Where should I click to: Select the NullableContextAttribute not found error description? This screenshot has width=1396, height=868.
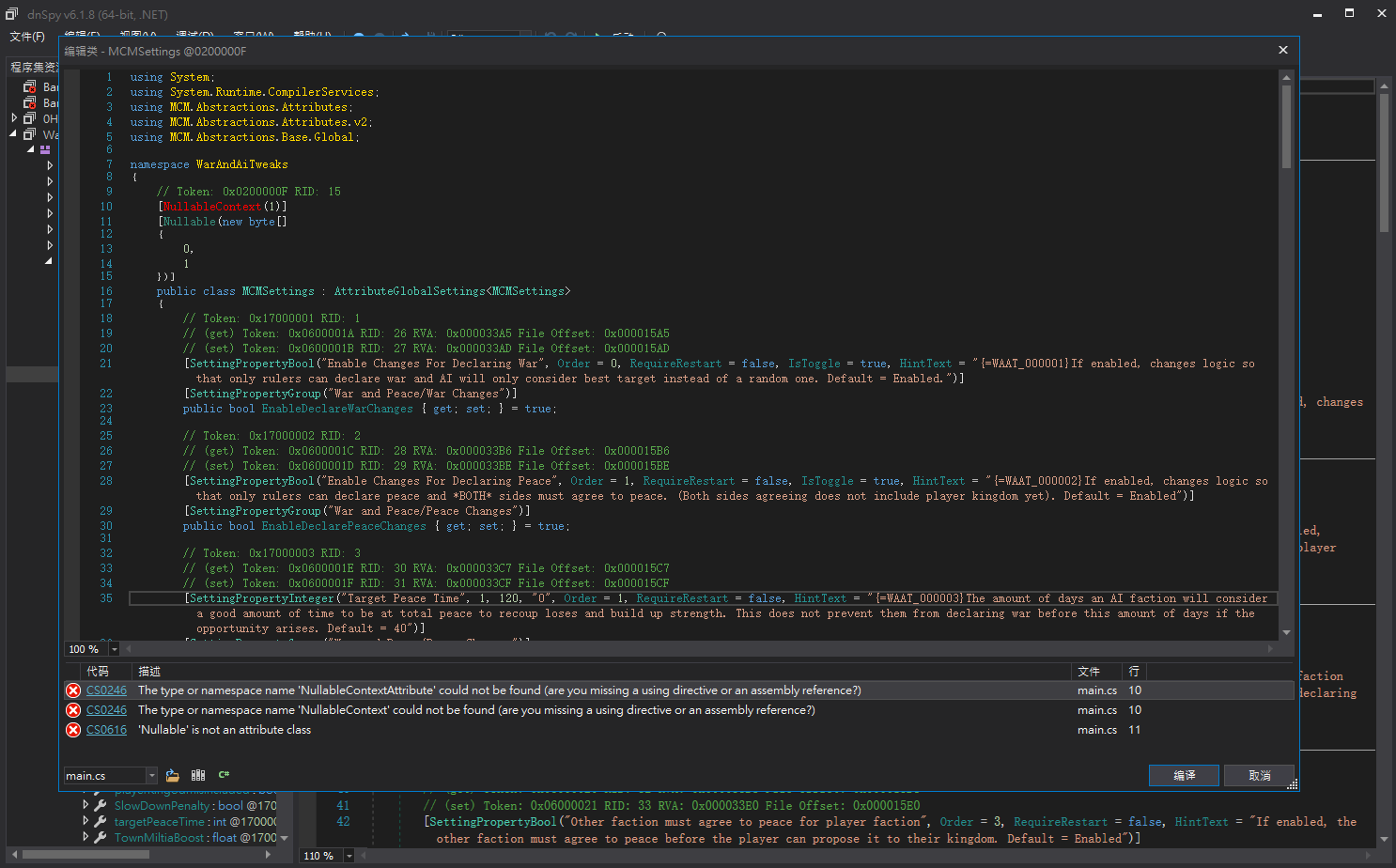point(499,690)
